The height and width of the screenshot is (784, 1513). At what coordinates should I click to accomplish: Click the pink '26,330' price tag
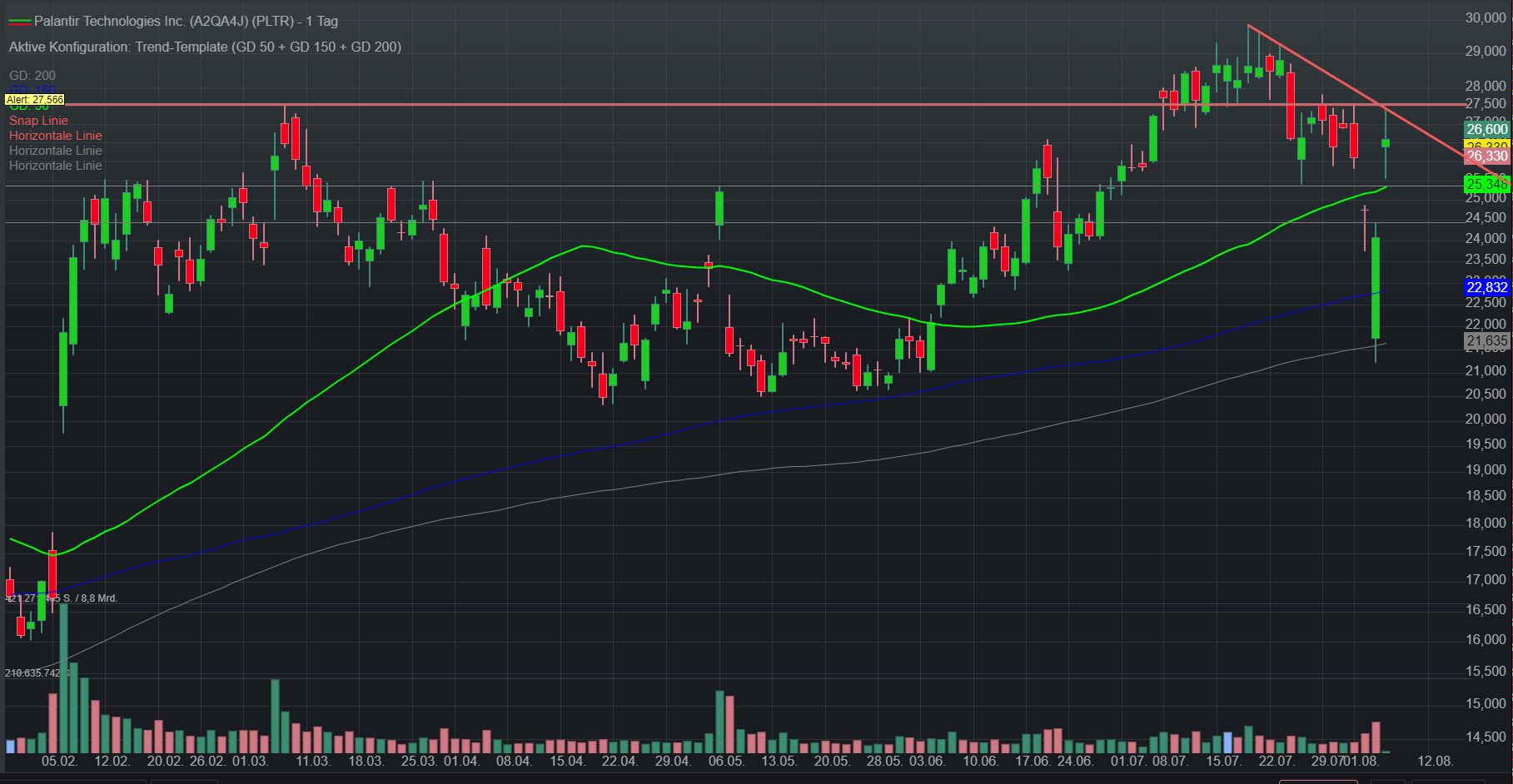point(1486,156)
